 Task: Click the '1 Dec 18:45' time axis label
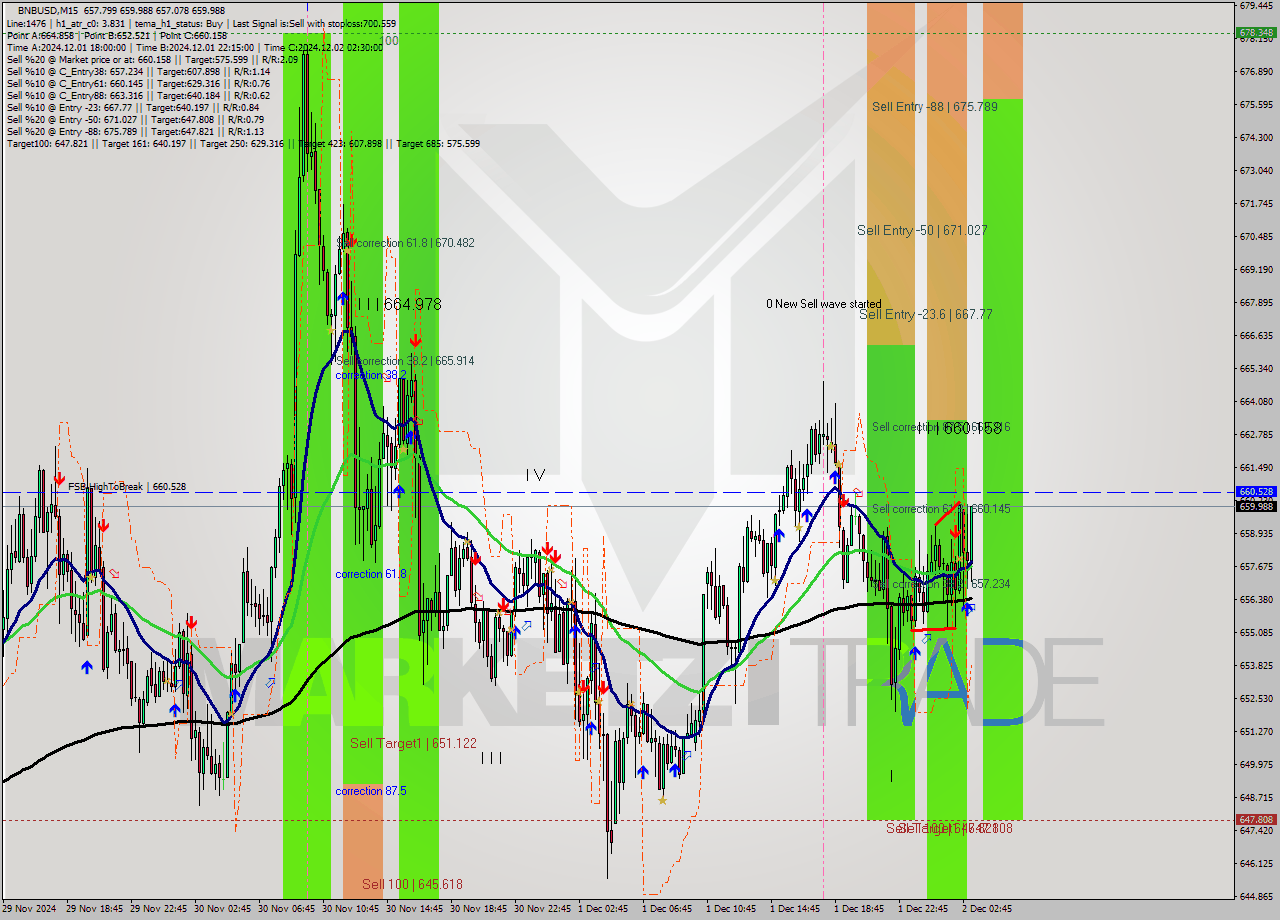coord(859,909)
